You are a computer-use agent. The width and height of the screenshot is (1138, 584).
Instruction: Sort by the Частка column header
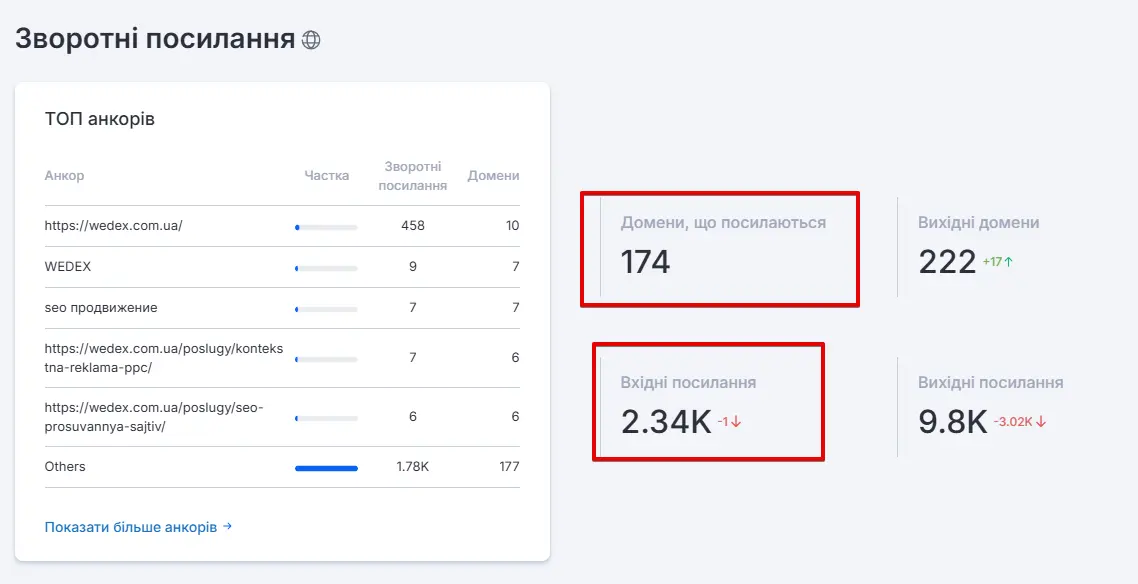326,176
